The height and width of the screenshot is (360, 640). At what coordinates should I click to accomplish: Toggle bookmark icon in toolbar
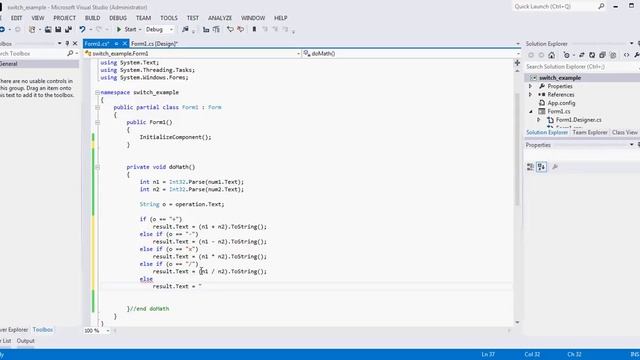(254, 29)
